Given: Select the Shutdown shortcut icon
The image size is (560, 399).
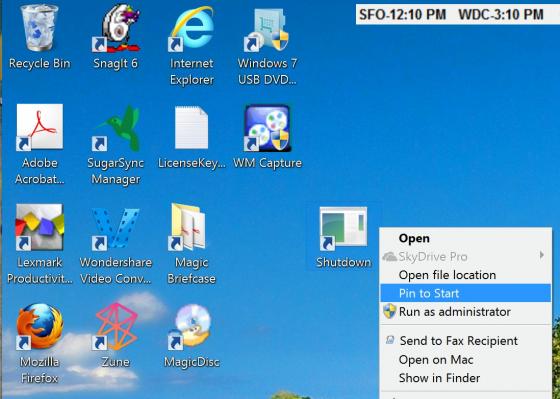Looking at the screenshot, I should pos(343,229).
